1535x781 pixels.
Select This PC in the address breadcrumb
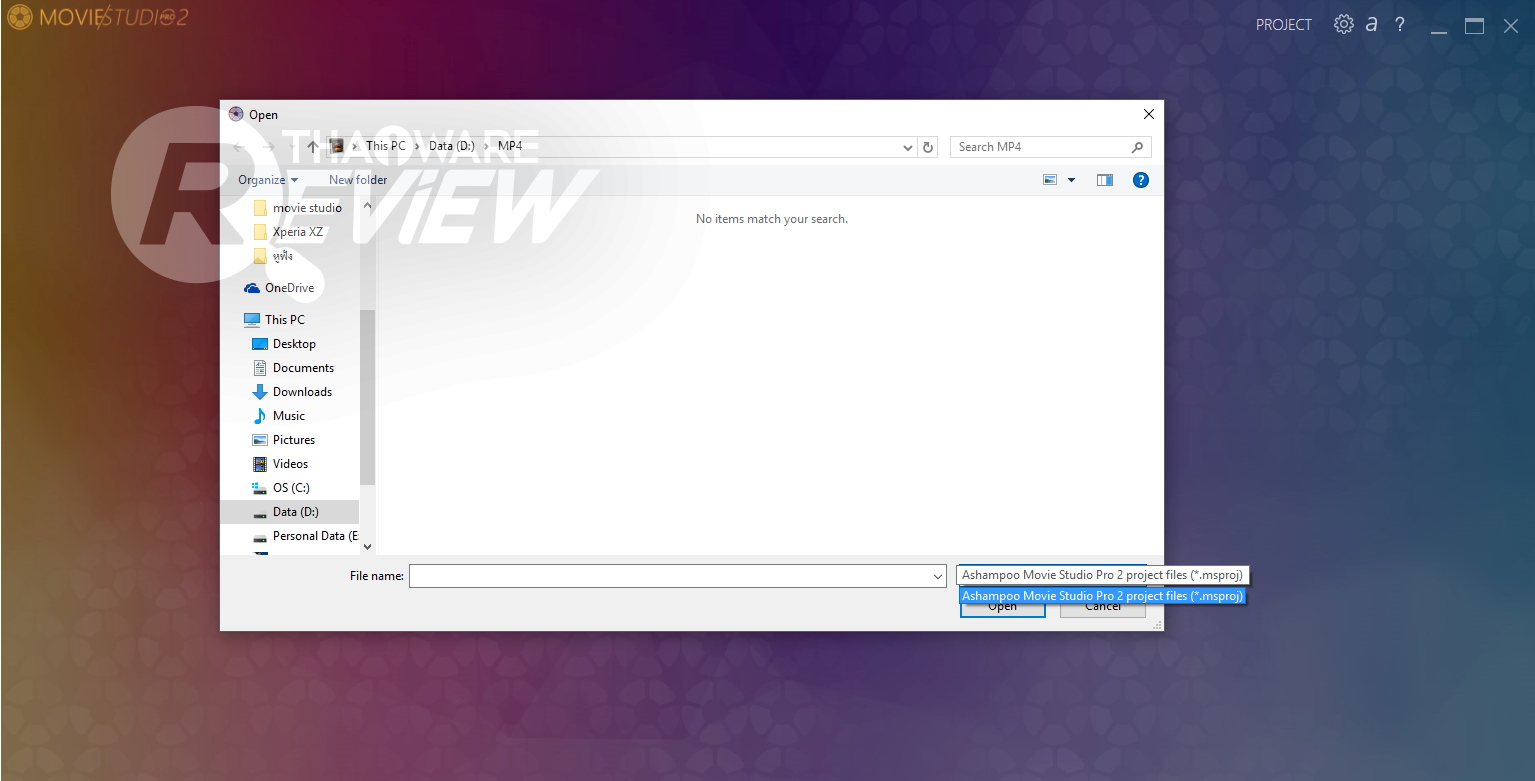click(386, 146)
